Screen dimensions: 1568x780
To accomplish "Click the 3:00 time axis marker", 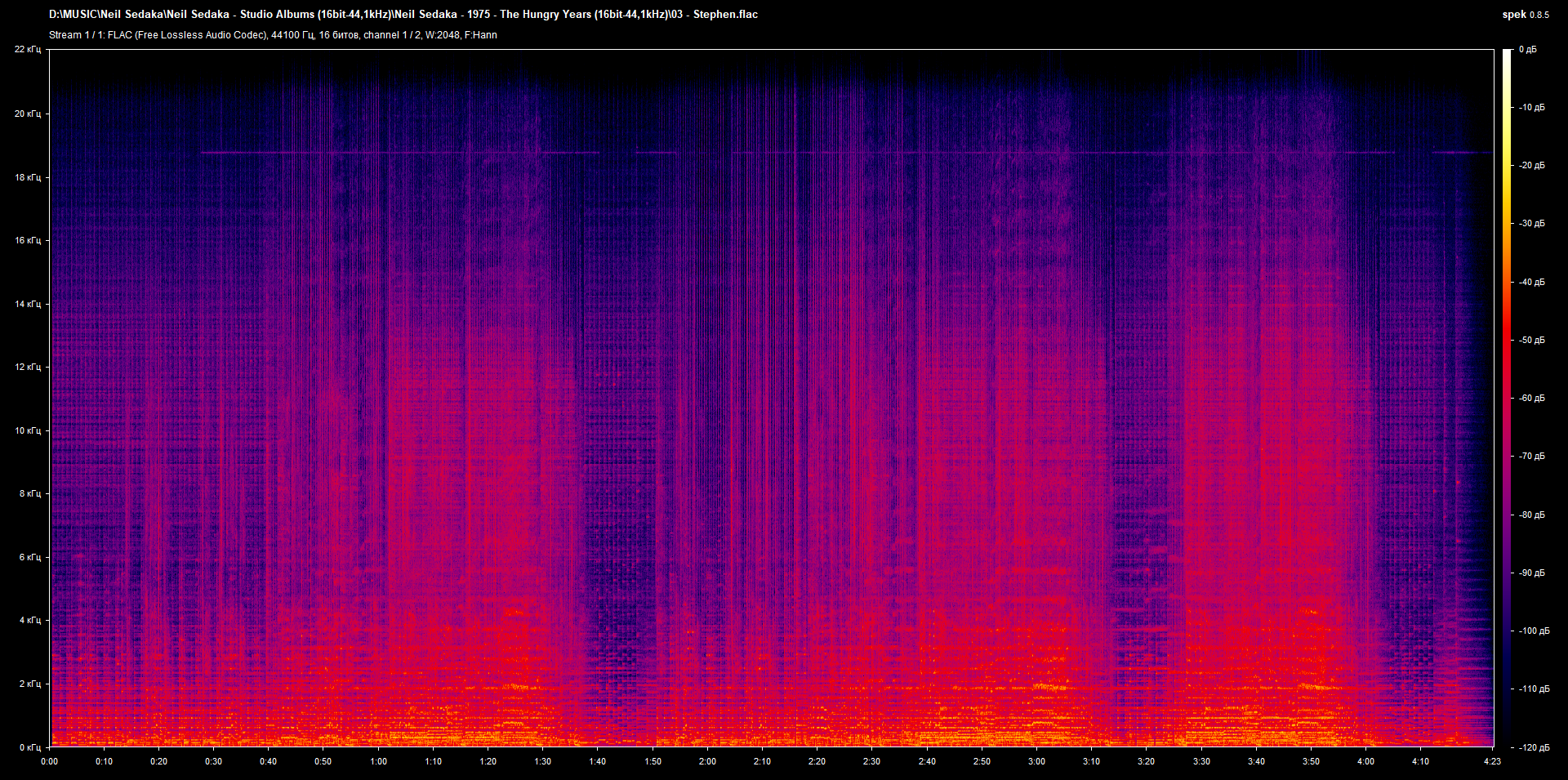I will (x=1036, y=761).
